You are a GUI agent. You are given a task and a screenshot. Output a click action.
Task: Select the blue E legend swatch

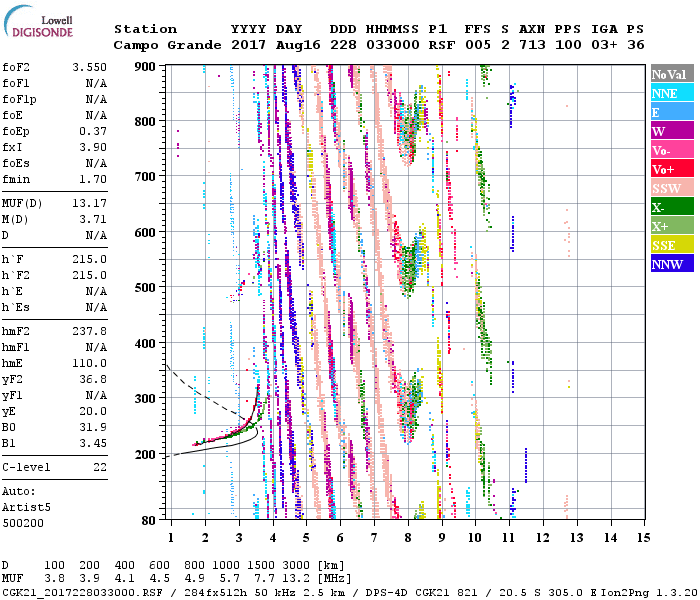(x=672, y=112)
